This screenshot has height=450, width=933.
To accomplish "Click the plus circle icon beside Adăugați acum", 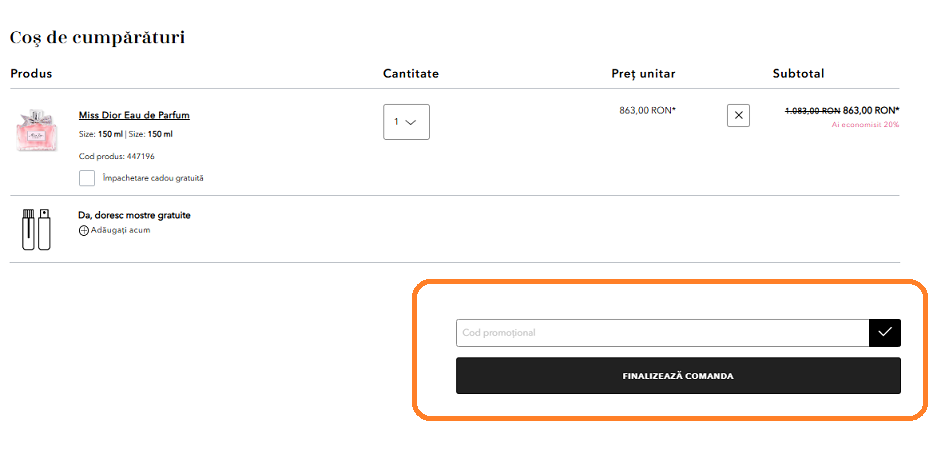I will point(84,230).
